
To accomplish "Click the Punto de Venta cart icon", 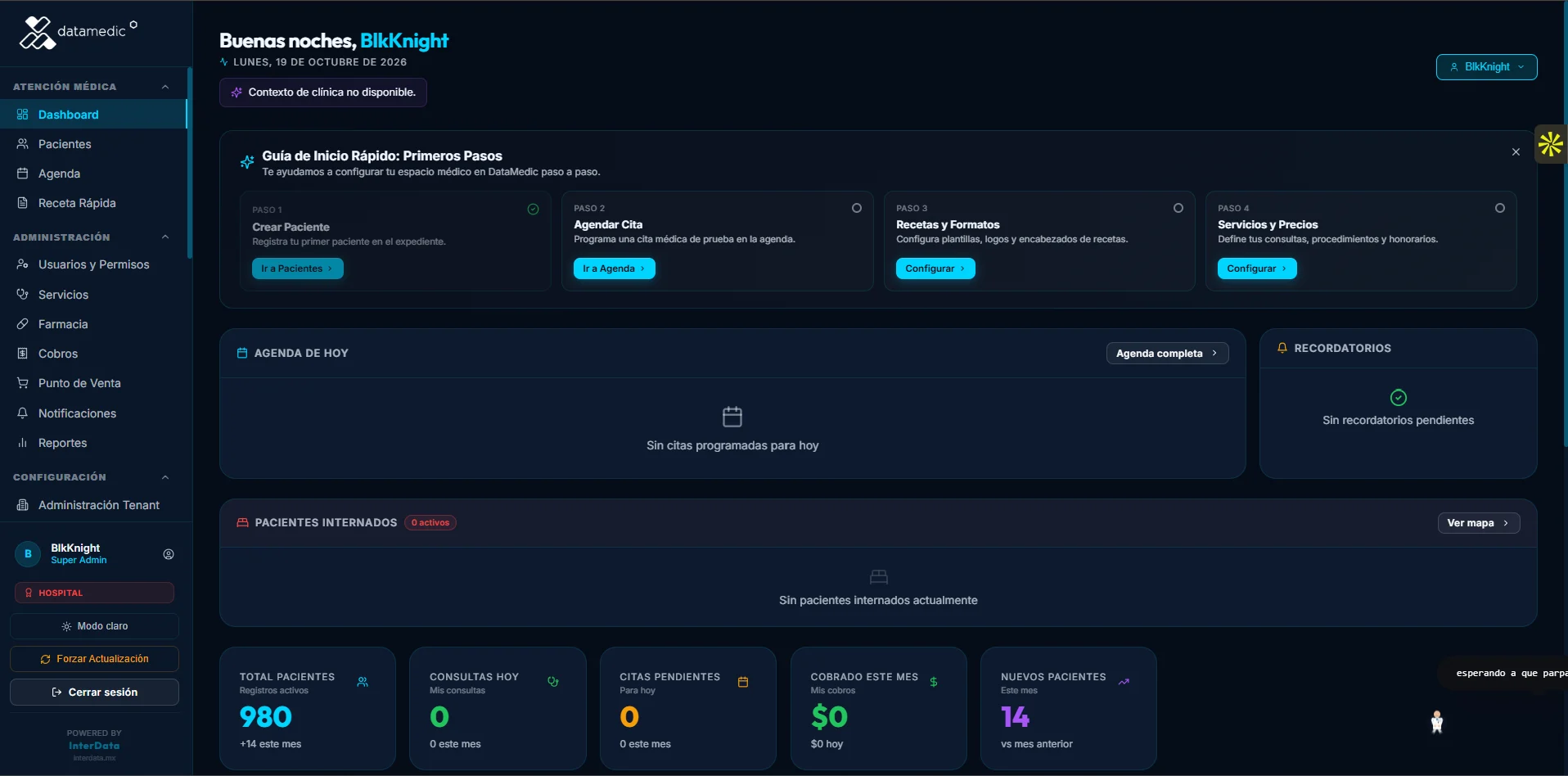I will tap(22, 383).
